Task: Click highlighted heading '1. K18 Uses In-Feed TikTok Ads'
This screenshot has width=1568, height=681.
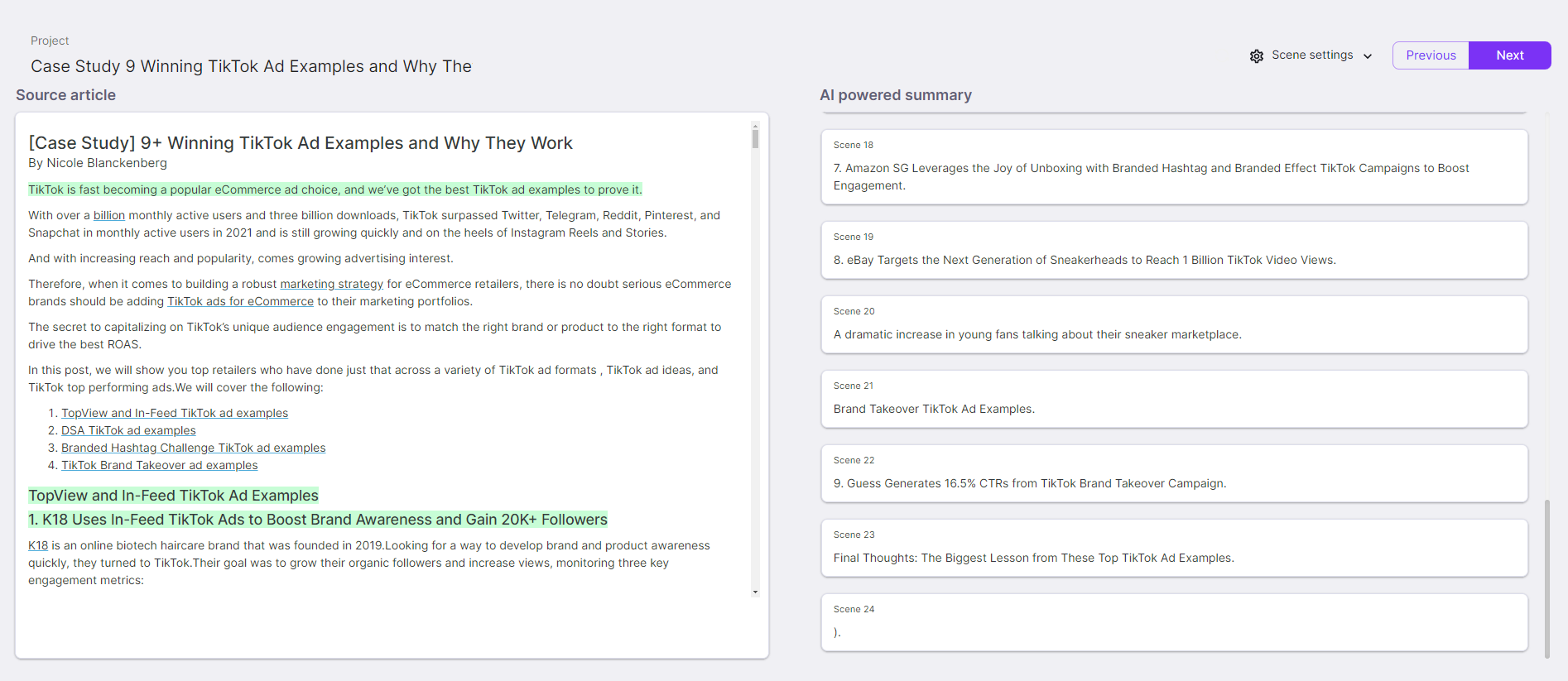Action: 318,520
